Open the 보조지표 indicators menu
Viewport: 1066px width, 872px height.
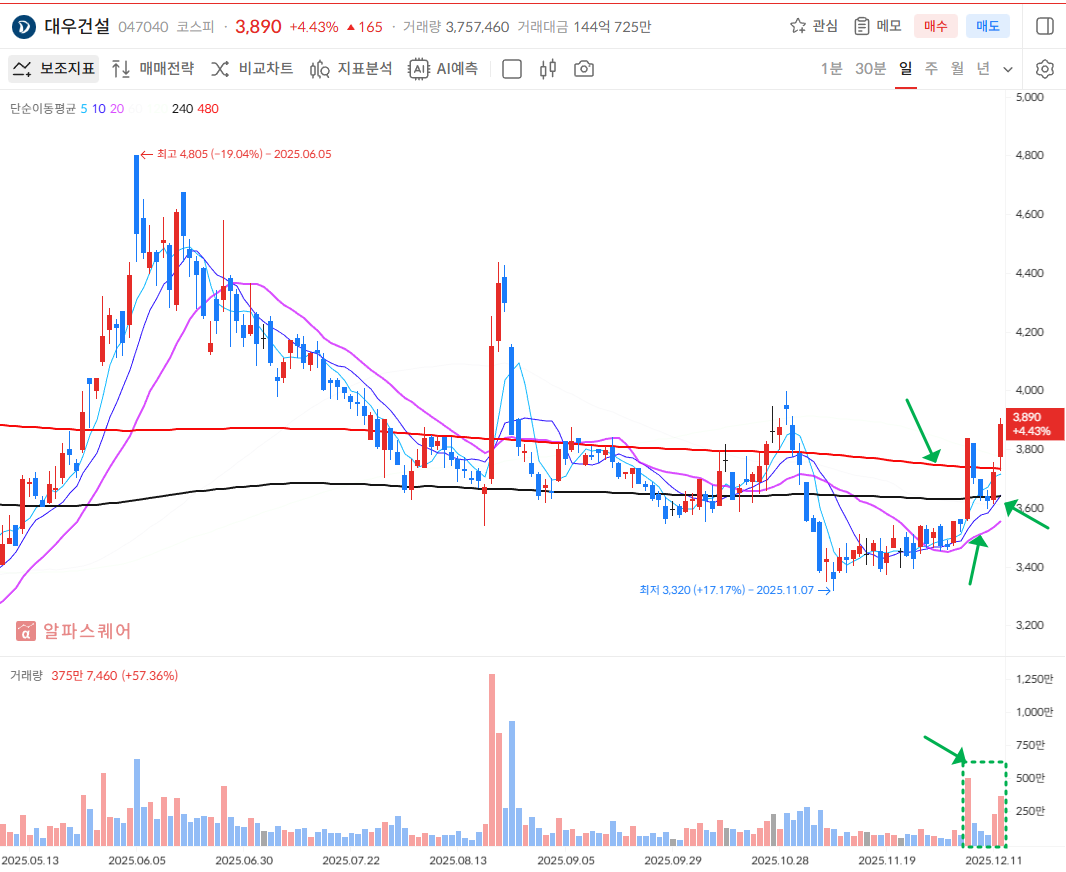(x=54, y=69)
